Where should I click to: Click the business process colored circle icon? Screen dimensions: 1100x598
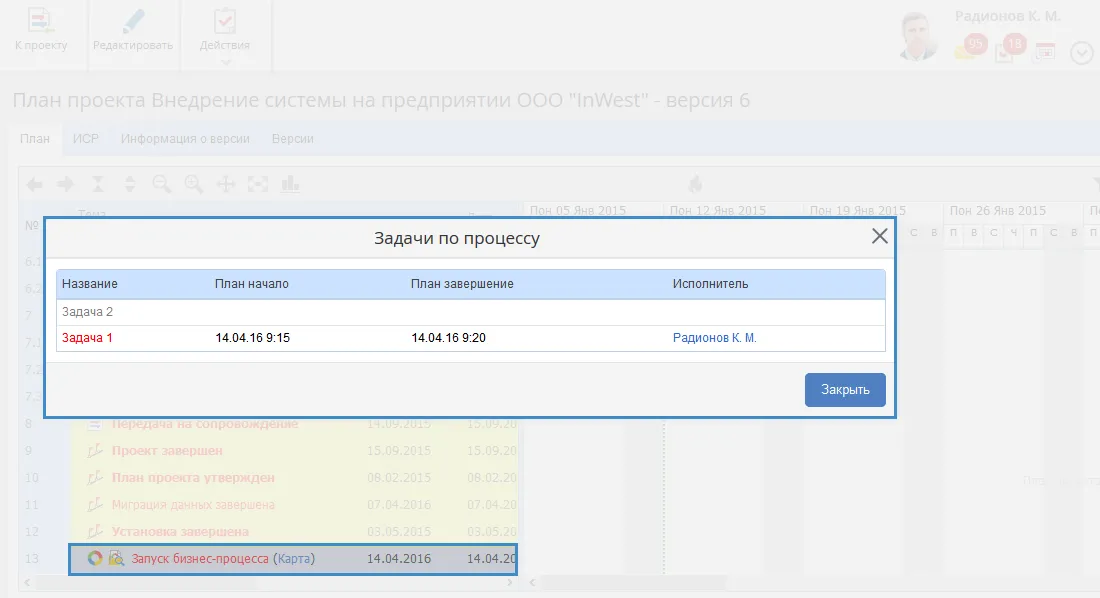coord(95,559)
